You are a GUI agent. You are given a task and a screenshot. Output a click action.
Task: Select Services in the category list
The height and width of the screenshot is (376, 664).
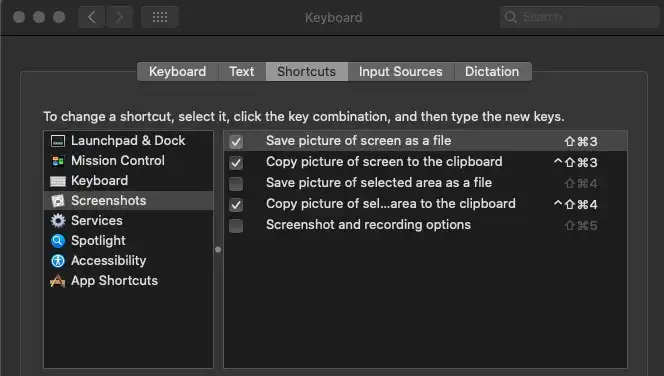point(128,221)
